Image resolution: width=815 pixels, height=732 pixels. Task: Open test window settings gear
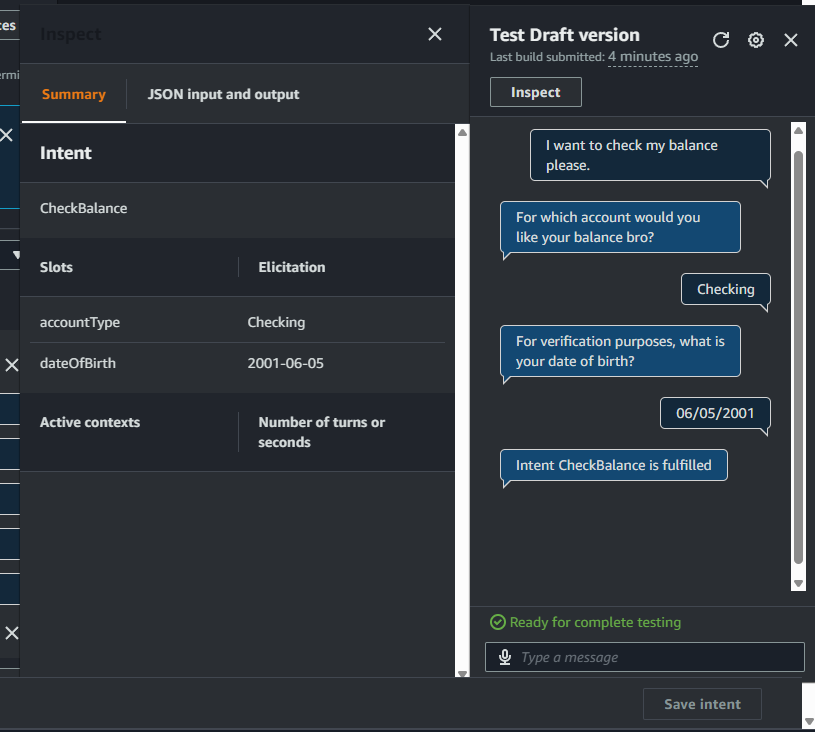click(x=756, y=40)
